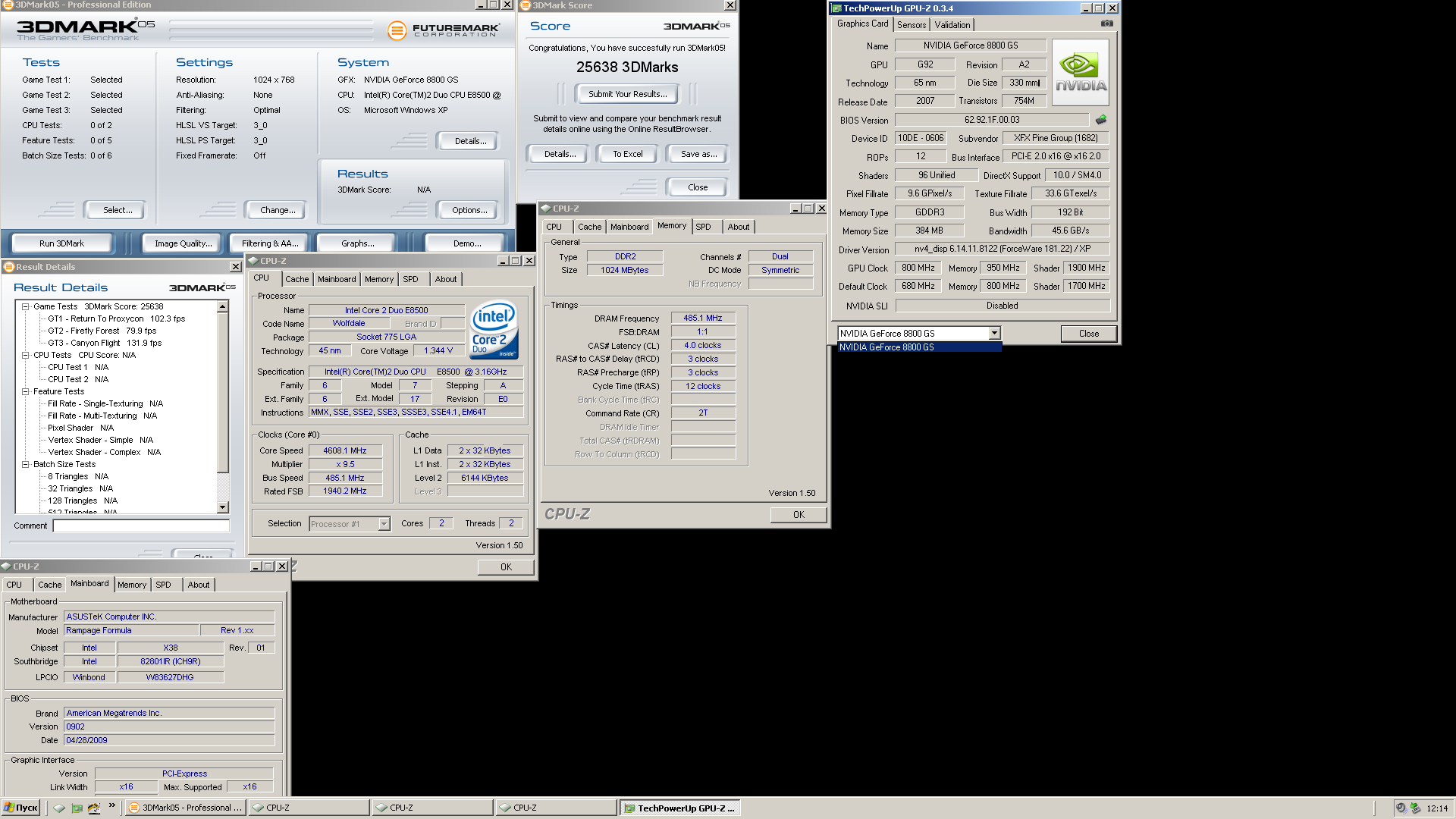Open the Windows Start (Пуск) button
Image resolution: width=1456 pixels, height=819 pixels.
(x=20, y=808)
